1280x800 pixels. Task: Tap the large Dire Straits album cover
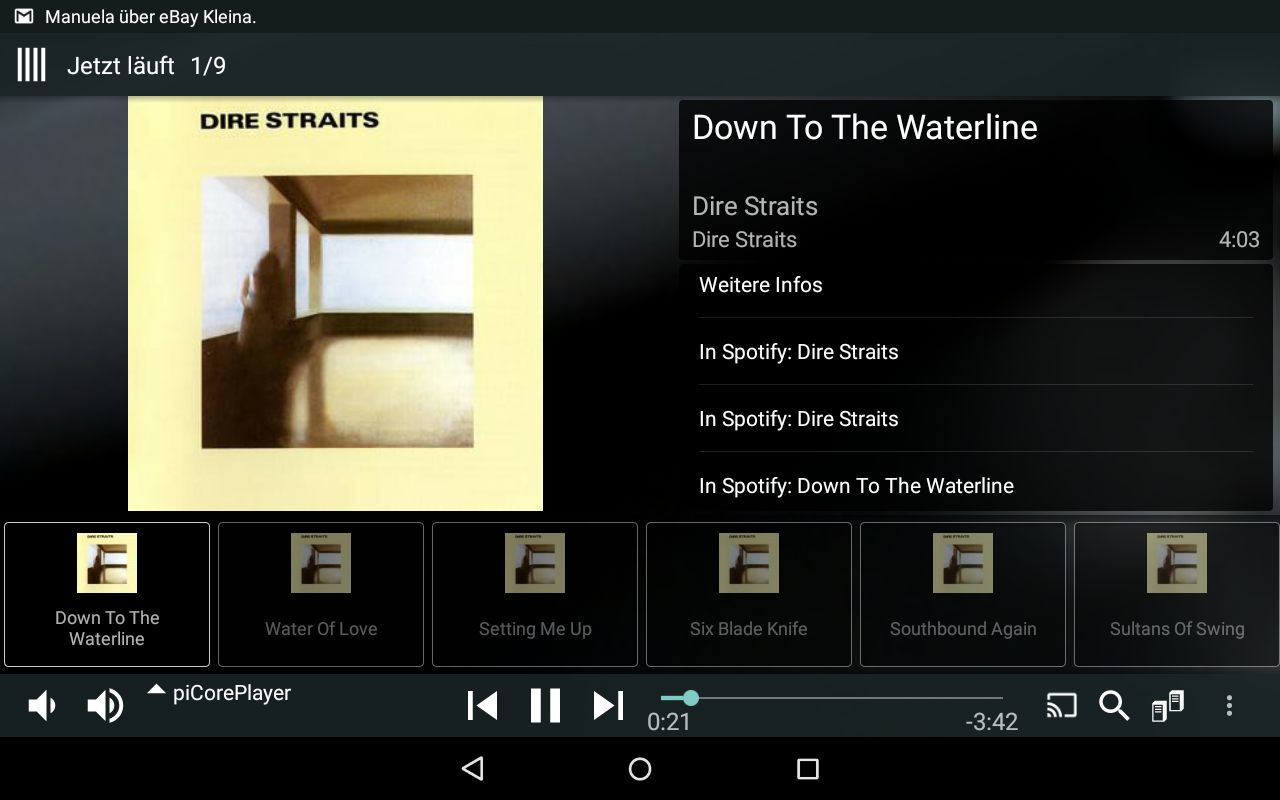tap(335, 304)
